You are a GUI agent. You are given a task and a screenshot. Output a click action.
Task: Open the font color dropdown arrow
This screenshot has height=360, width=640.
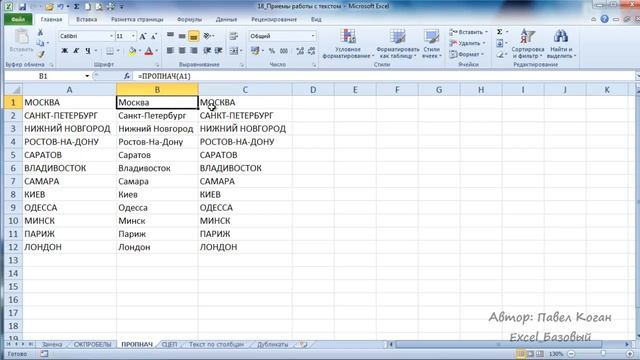(157, 51)
